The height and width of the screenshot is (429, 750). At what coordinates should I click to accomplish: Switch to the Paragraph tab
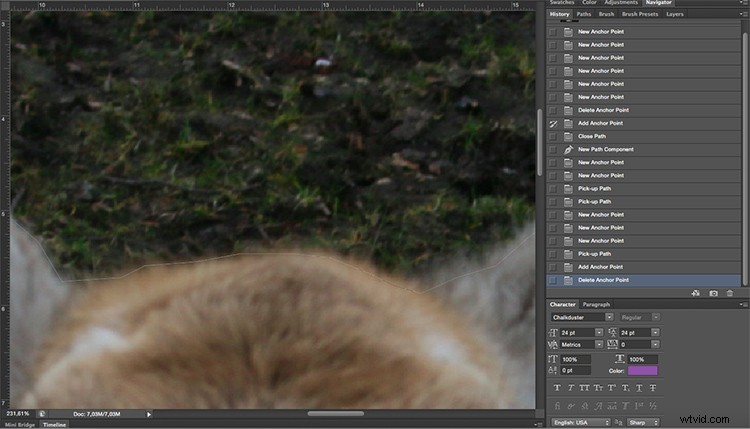pyautogui.click(x=596, y=305)
